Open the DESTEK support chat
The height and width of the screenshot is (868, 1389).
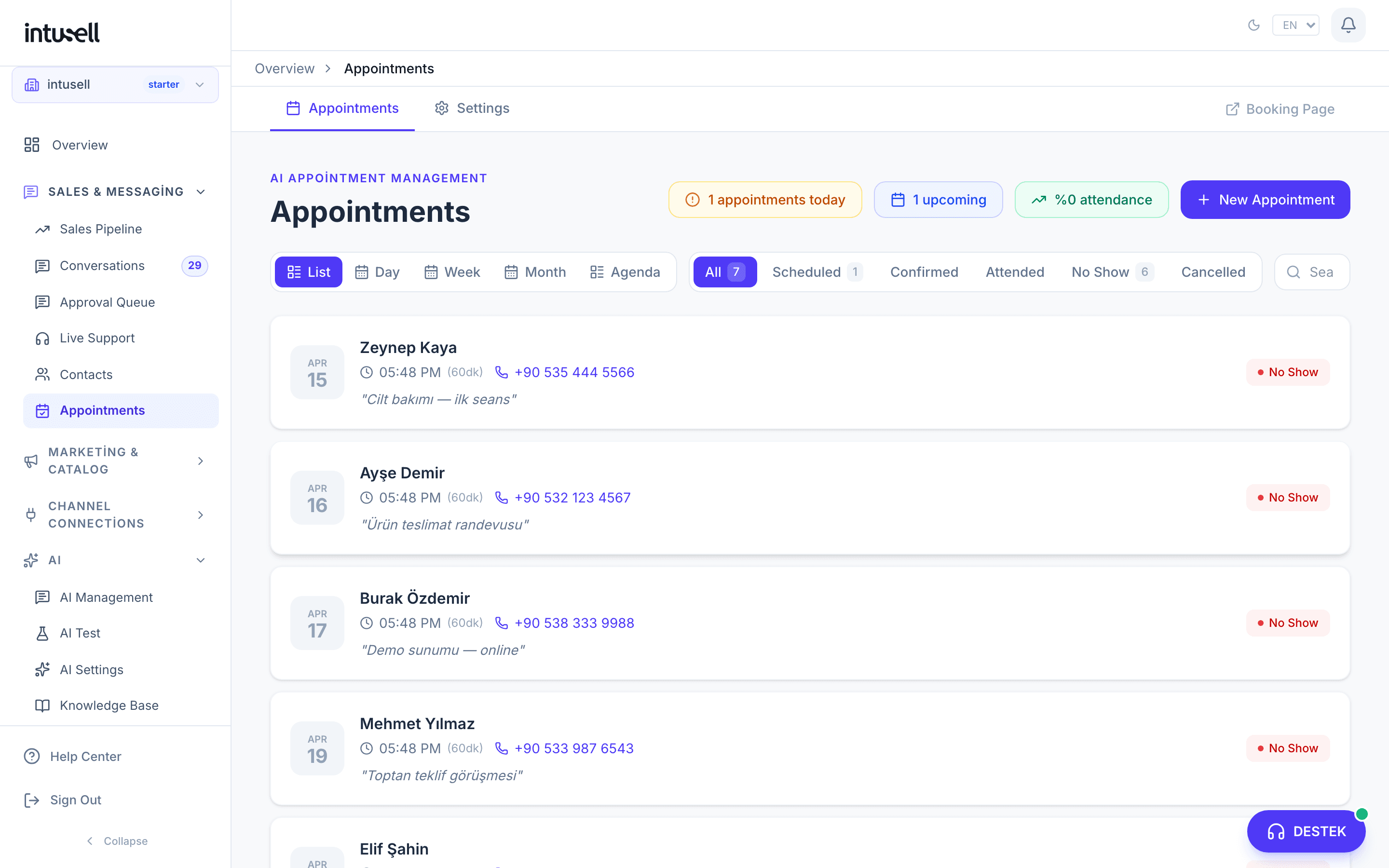pyautogui.click(x=1306, y=831)
